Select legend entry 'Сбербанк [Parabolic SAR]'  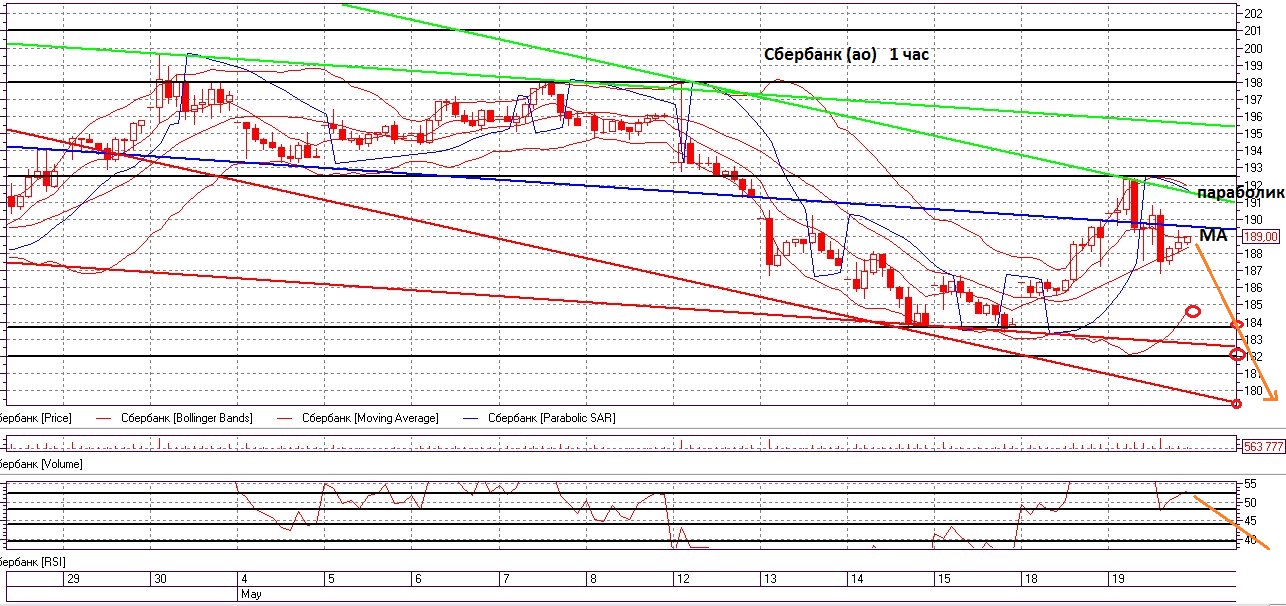pyautogui.click(x=552, y=418)
